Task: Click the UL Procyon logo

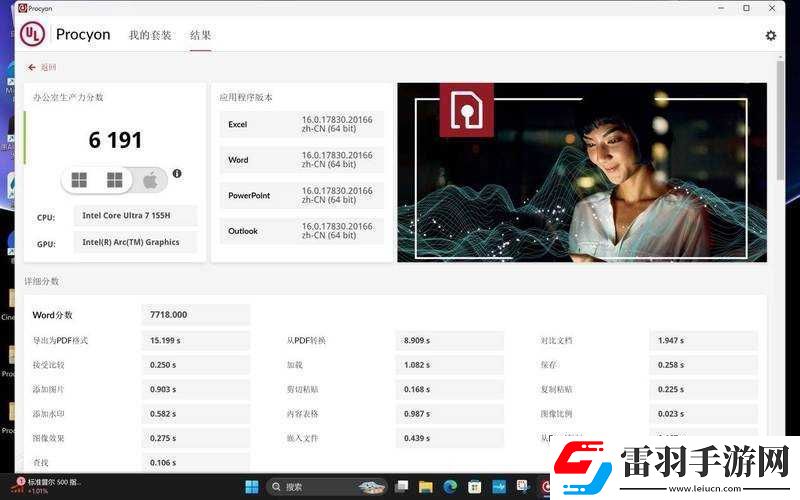Action: 33,34
